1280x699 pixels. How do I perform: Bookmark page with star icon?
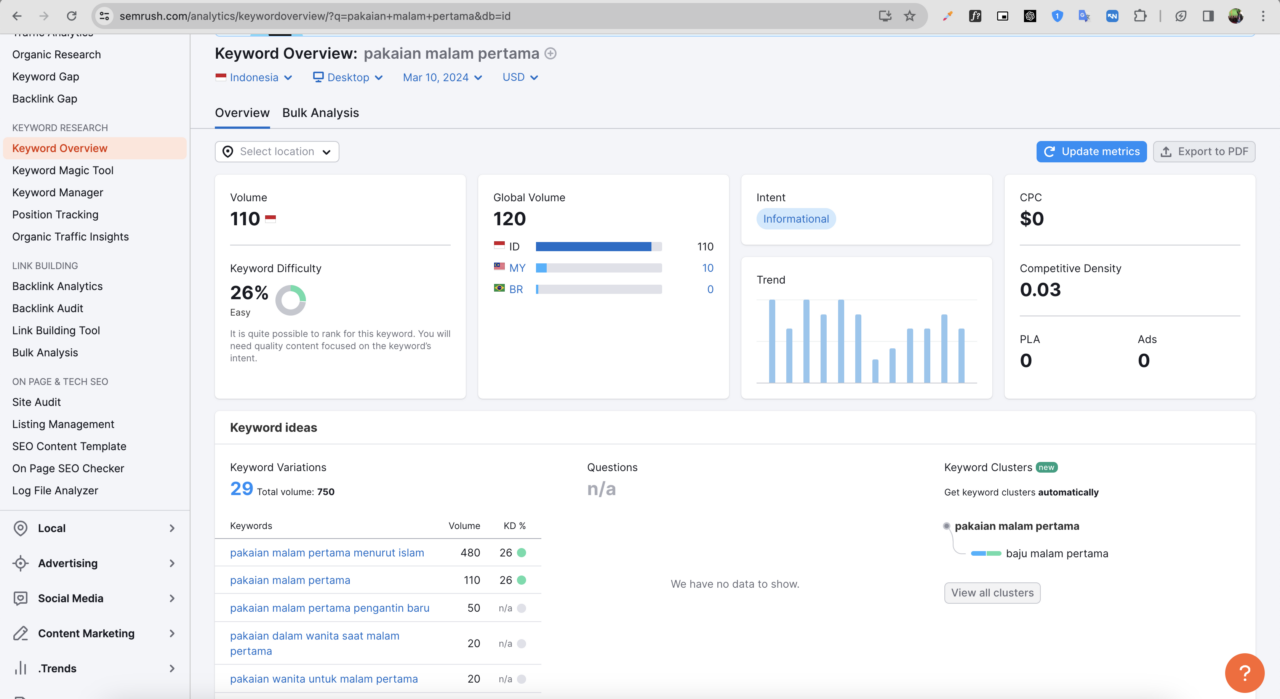pyautogui.click(x=909, y=16)
